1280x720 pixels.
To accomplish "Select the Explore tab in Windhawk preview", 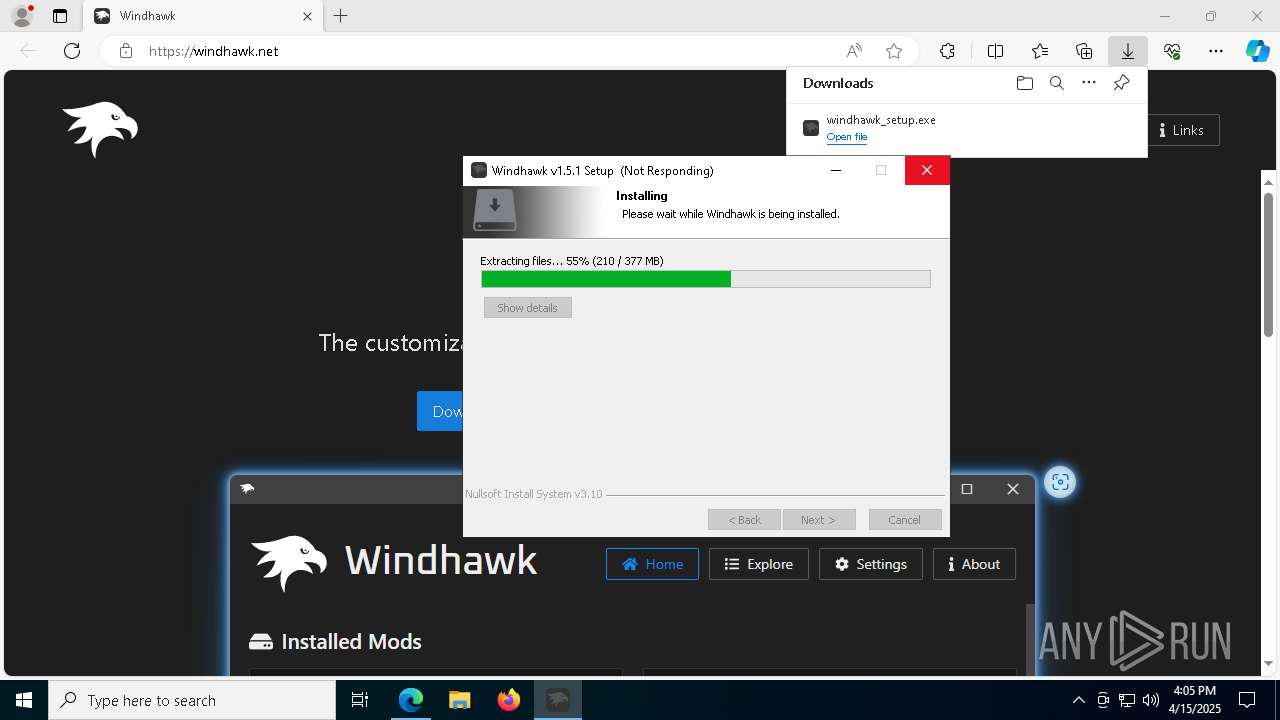I will click(759, 564).
